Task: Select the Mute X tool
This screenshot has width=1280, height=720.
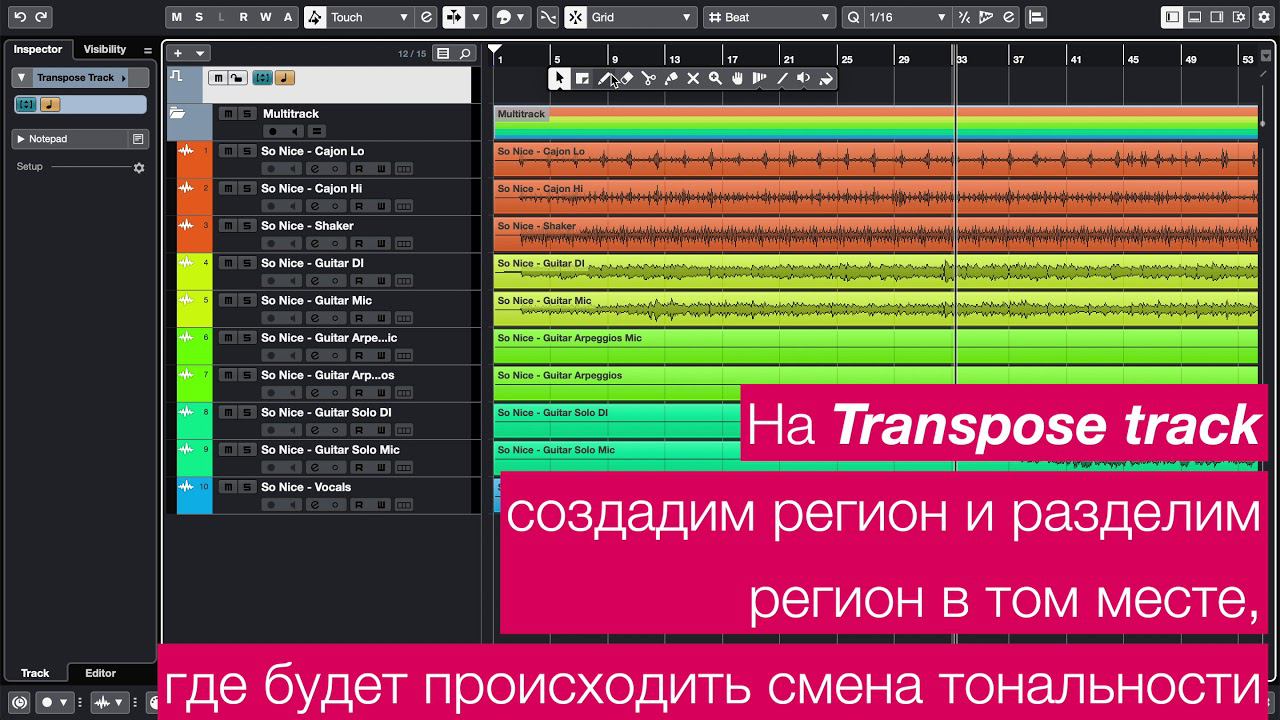Action: [693, 79]
